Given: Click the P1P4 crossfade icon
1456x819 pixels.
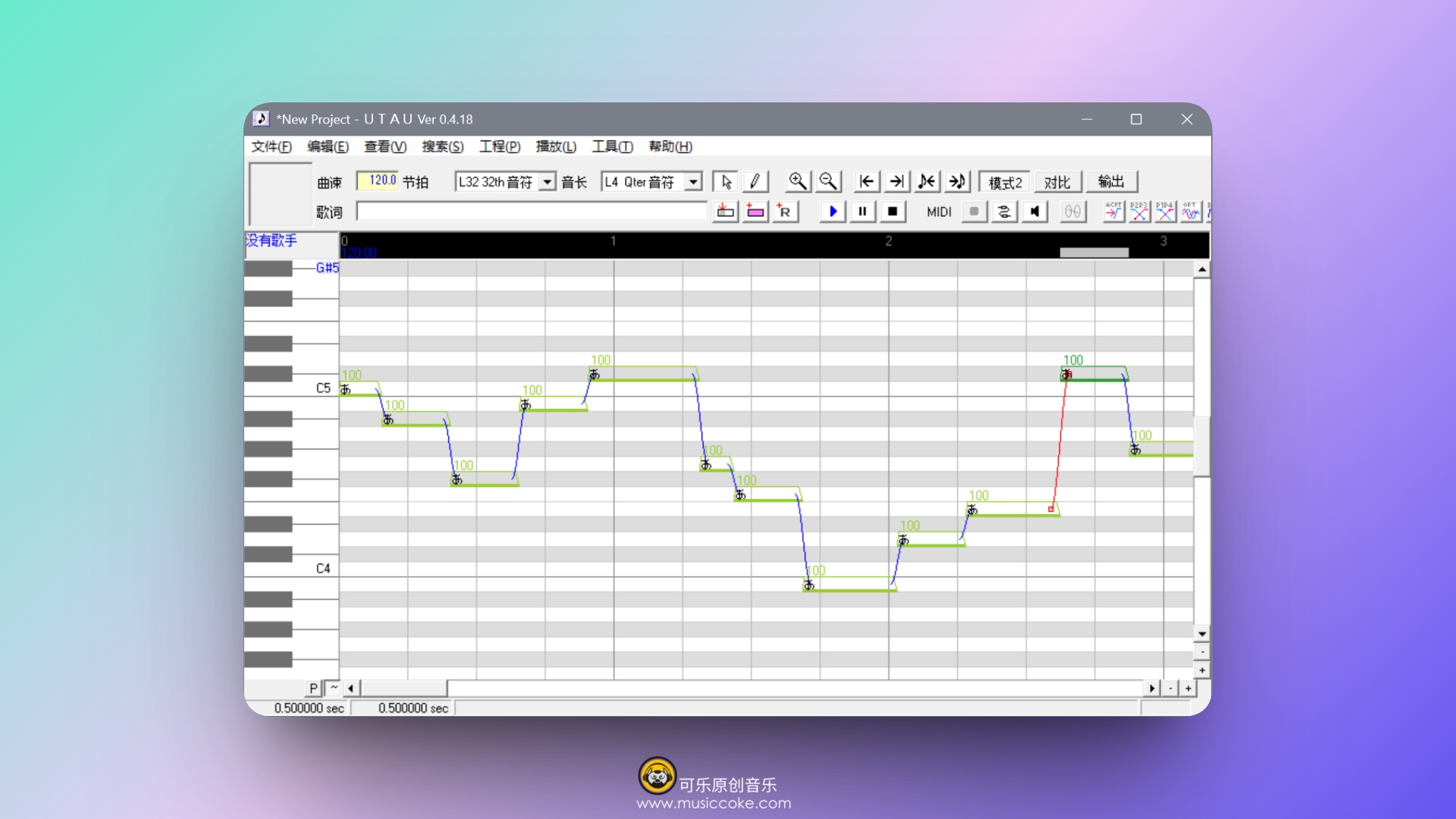Looking at the screenshot, I should click(x=1165, y=212).
